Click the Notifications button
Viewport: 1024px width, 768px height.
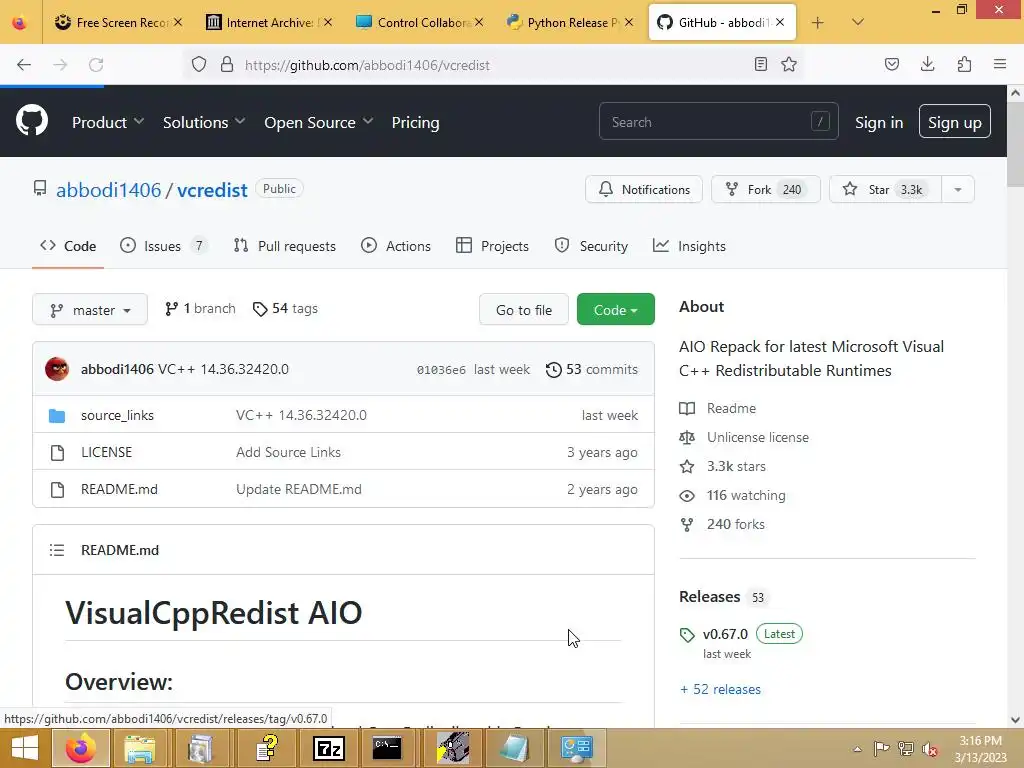point(644,189)
